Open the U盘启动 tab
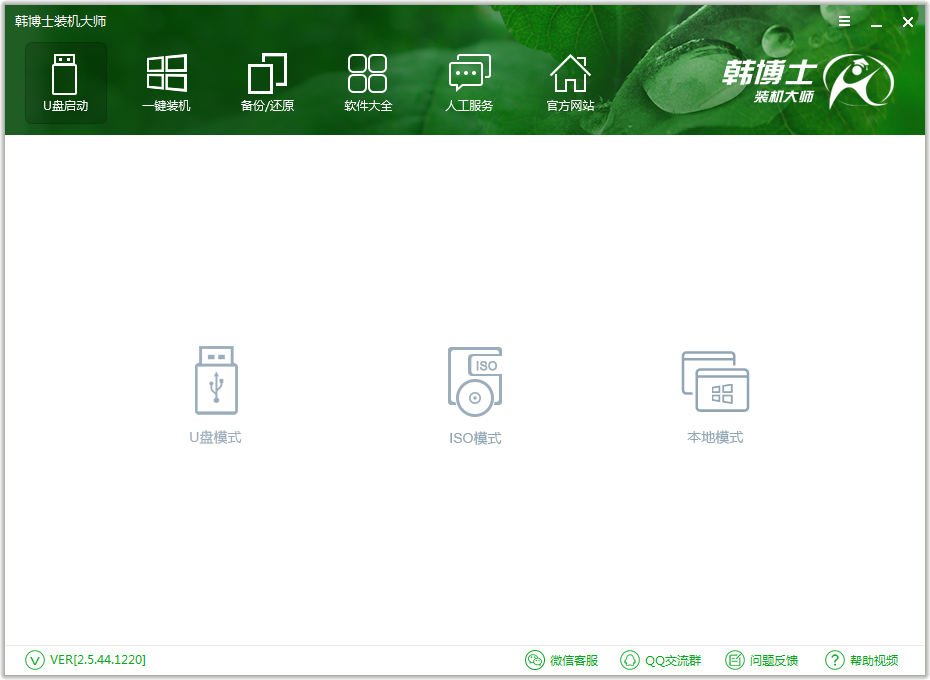This screenshot has width=930, height=680. point(66,83)
